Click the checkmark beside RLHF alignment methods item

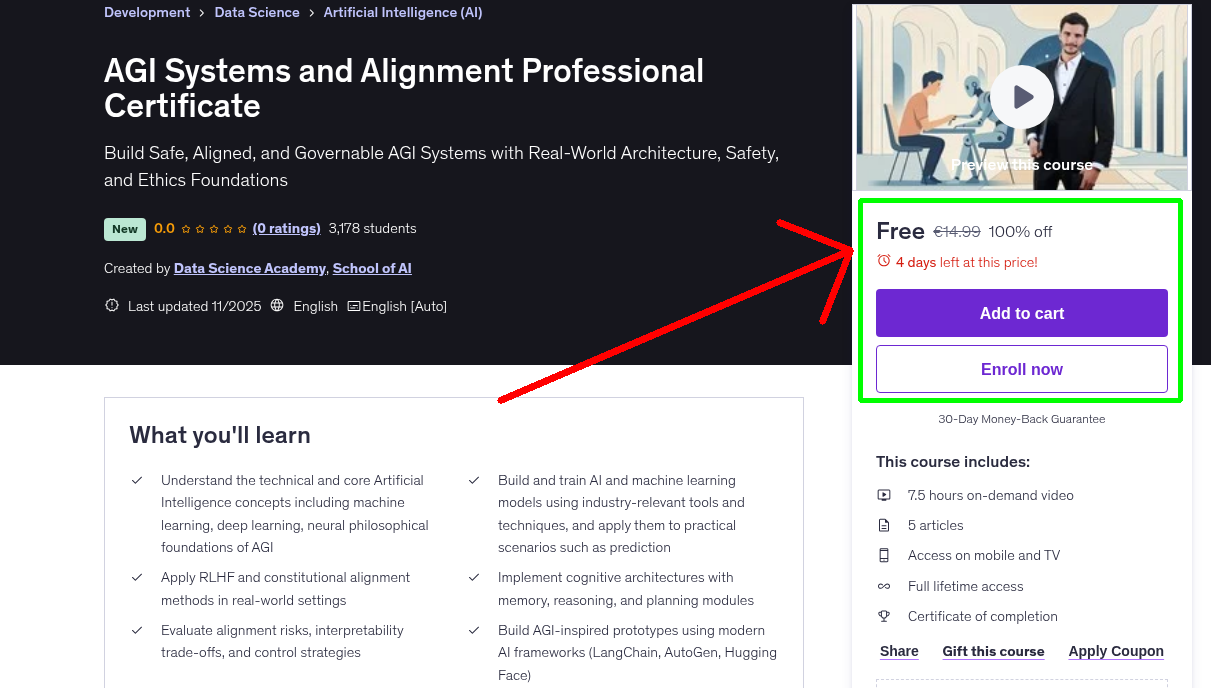[x=137, y=578]
